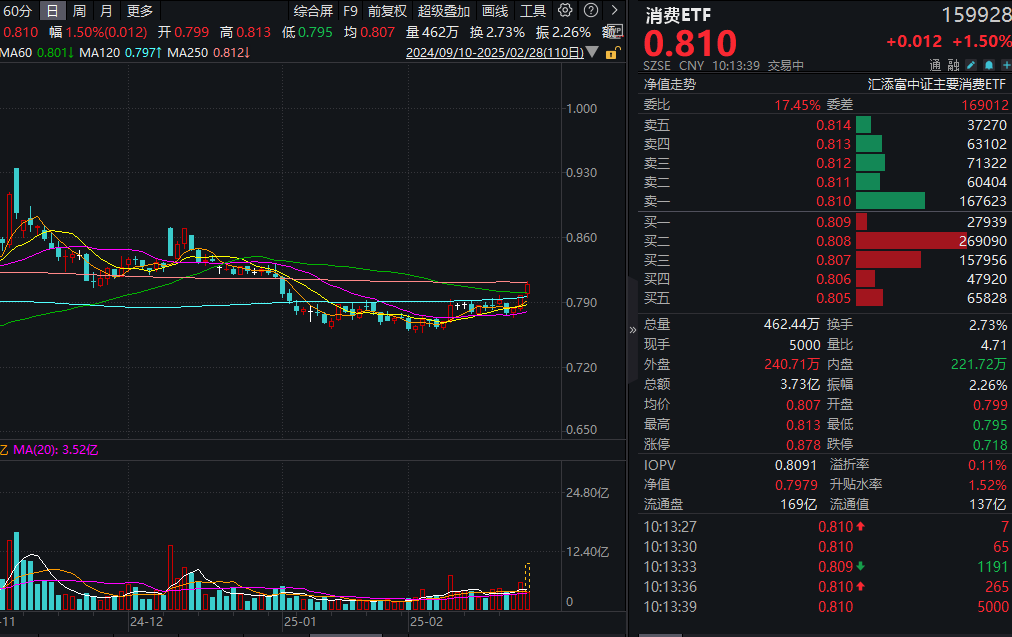Toggle 超级叠加 overlay mode
1012x637 pixels.
tap(443, 11)
